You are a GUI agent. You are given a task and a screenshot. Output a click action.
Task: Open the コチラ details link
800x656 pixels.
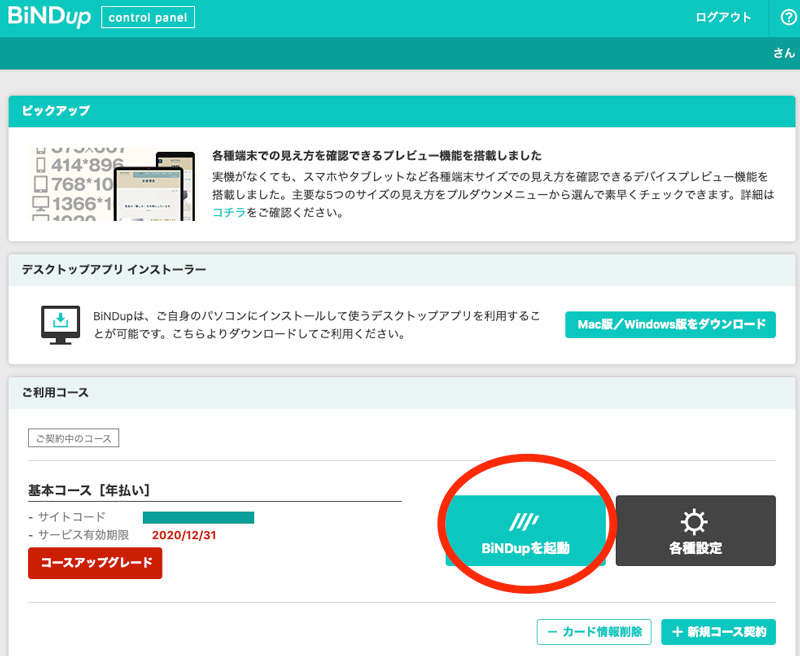click(x=229, y=212)
